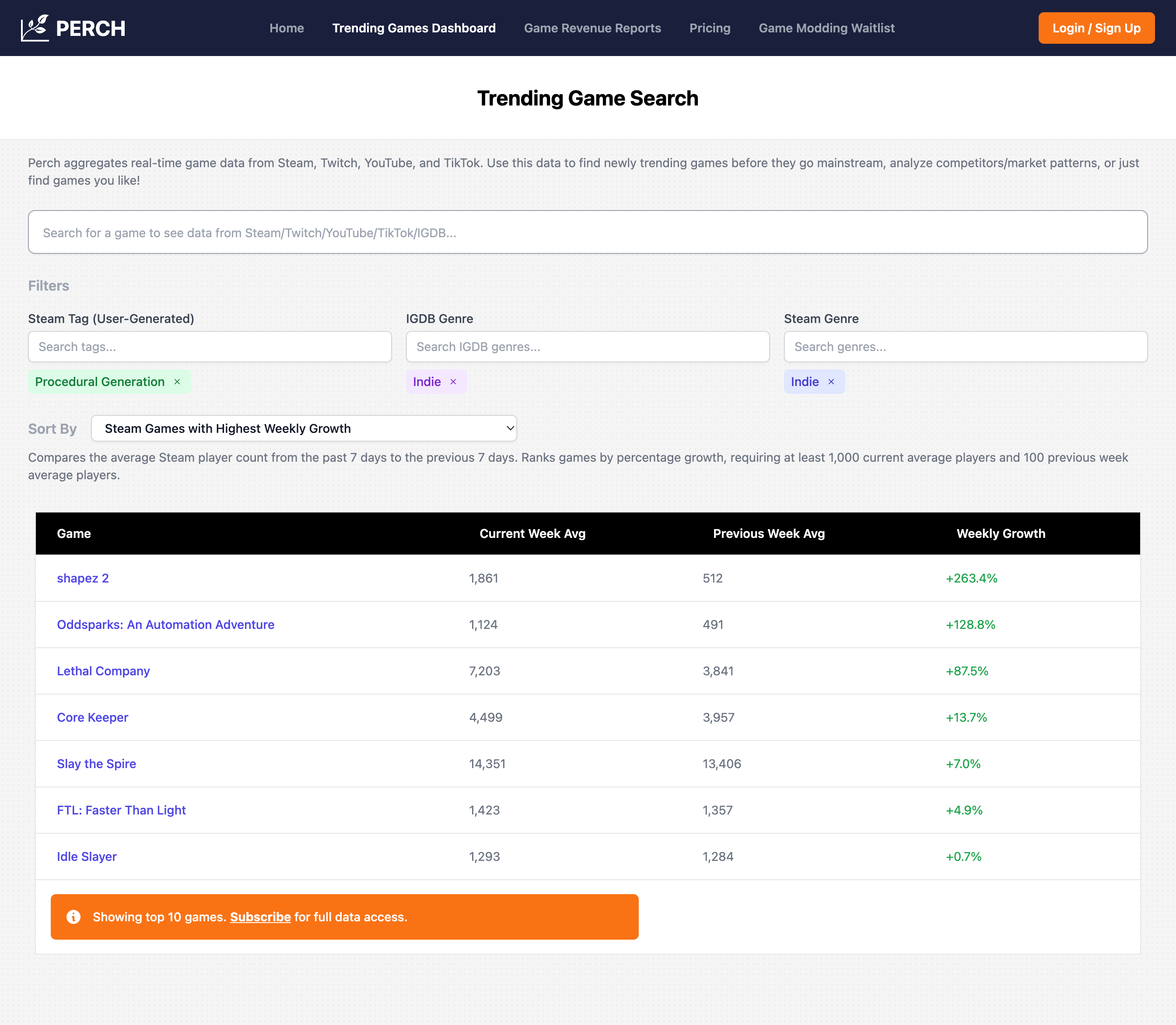
Task: Click the +128.8% growth value
Action: tap(970, 625)
